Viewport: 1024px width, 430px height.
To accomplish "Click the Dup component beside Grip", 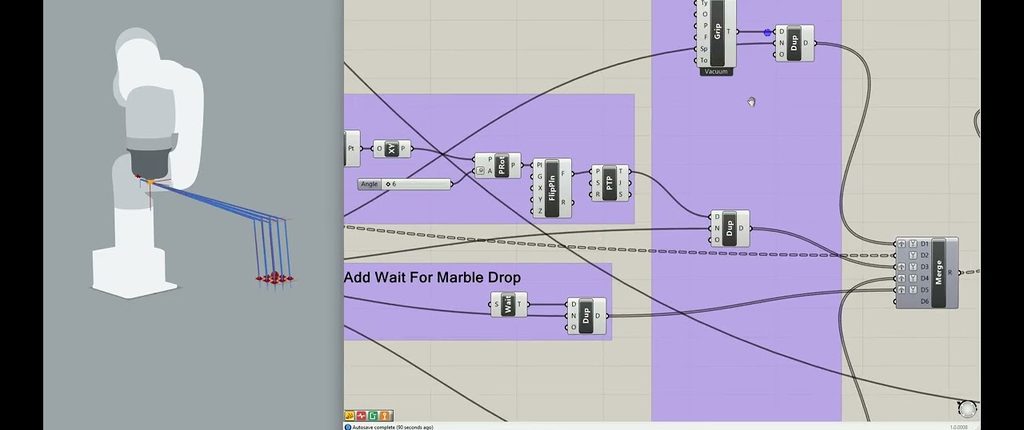I will 794,43.
